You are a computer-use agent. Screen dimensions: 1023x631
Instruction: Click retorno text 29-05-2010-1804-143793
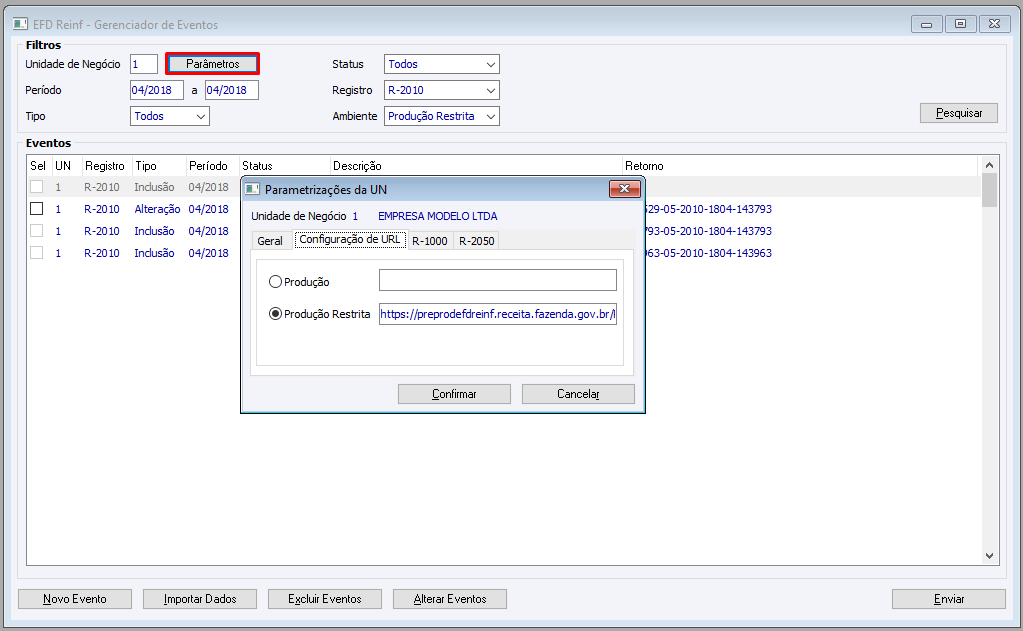pos(709,209)
